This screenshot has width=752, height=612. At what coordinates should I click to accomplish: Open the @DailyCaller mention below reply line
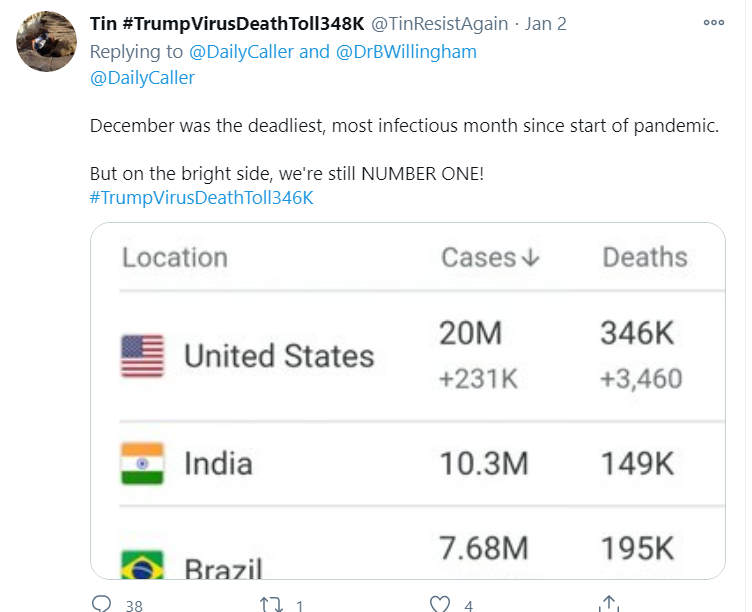142,78
